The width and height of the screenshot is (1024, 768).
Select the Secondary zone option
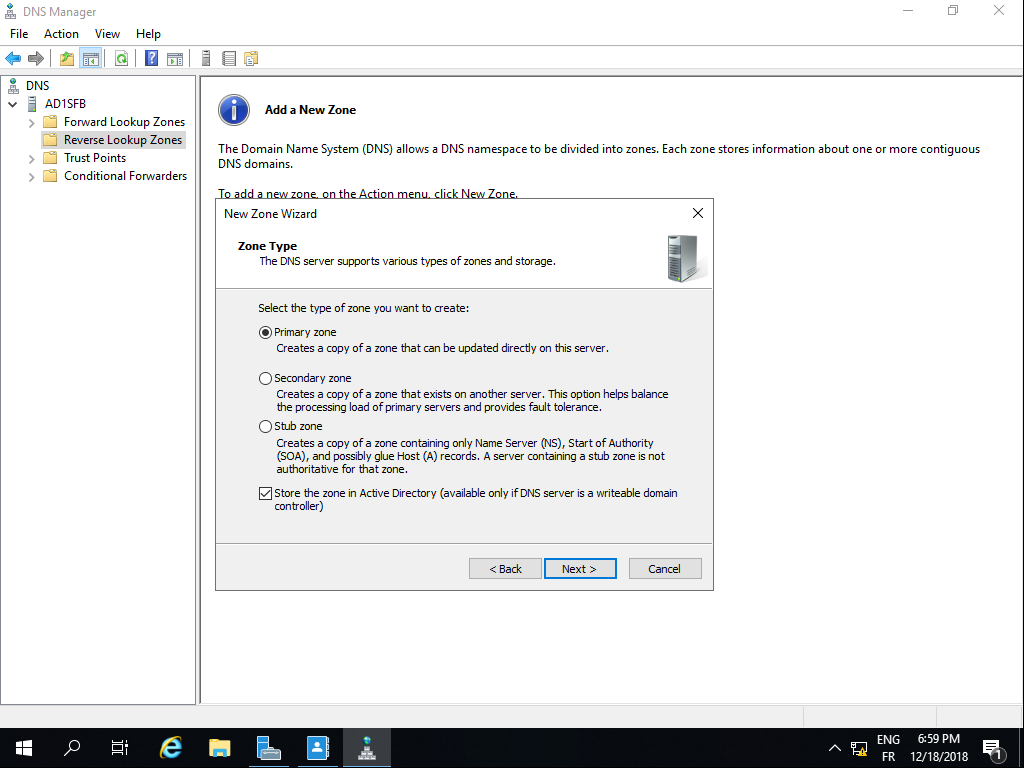[x=265, y=378]
